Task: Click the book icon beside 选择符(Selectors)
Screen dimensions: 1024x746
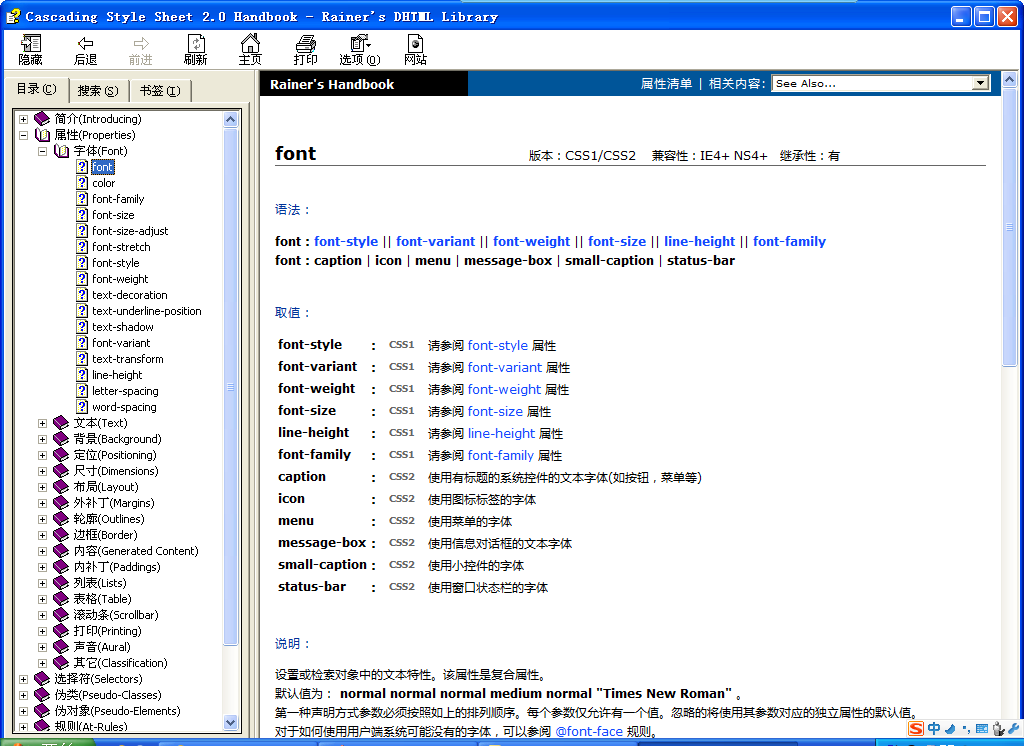Action: tap(42, 679)
